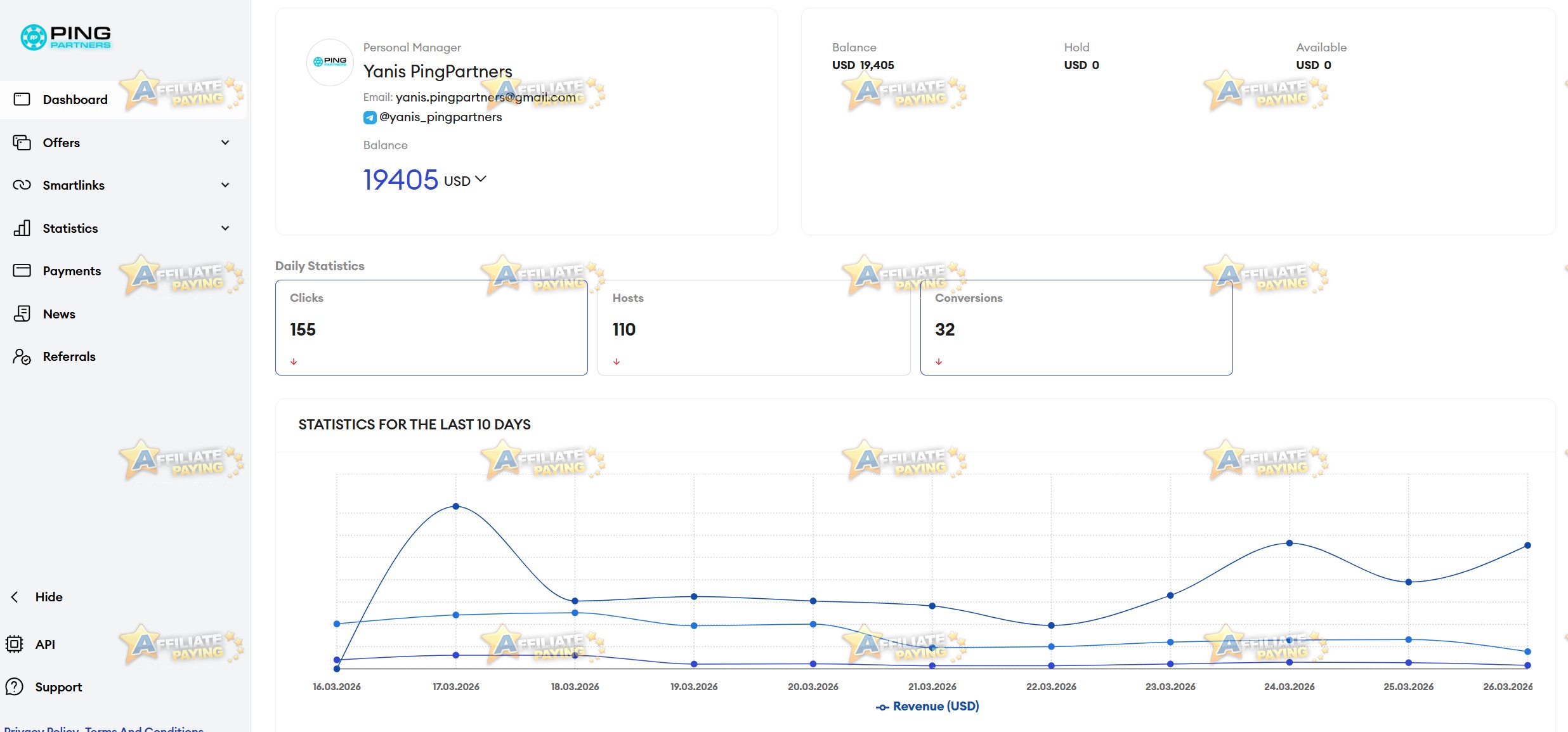Click the Payments card icon

pyautogui.click(x=22, y=270)
